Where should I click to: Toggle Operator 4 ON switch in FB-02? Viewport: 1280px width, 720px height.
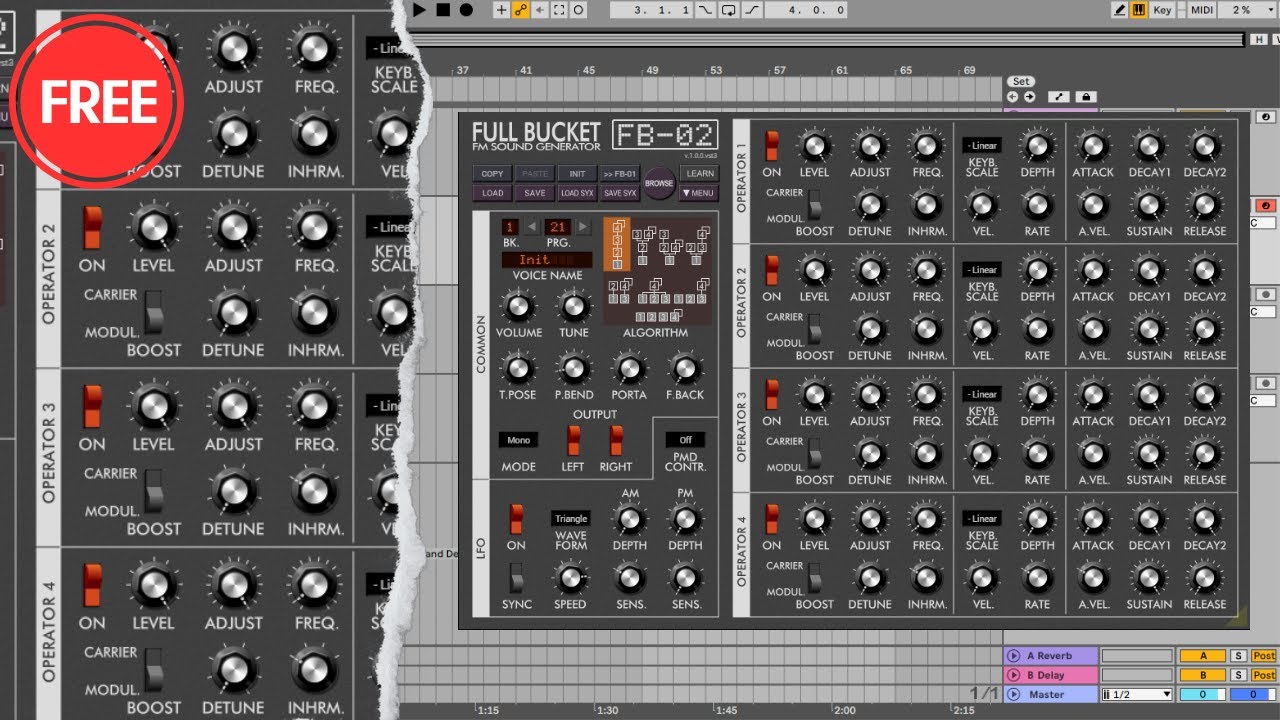click(772, 519)
